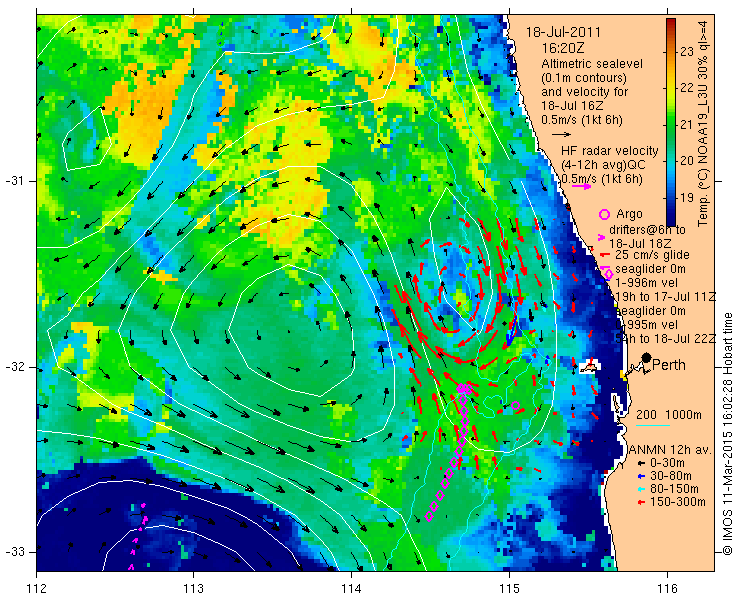Click the black altimetric velocity arrow in legend
The image size is (740, 600).
[562, 135]
